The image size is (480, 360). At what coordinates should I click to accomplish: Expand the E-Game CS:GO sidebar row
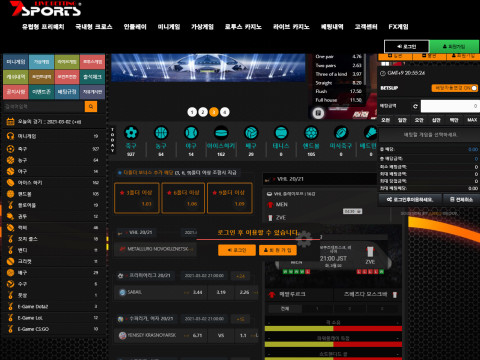(x=53, y=329)
